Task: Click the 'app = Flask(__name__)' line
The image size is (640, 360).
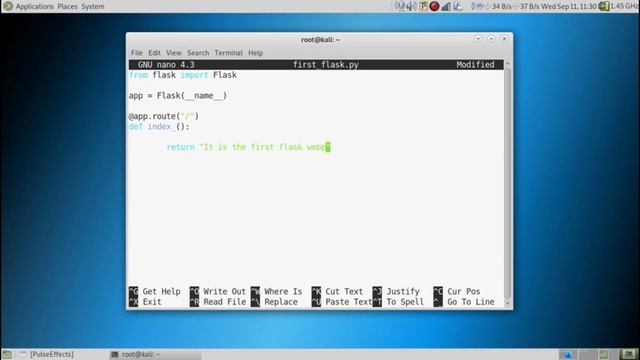Action: tap(178, 96)
